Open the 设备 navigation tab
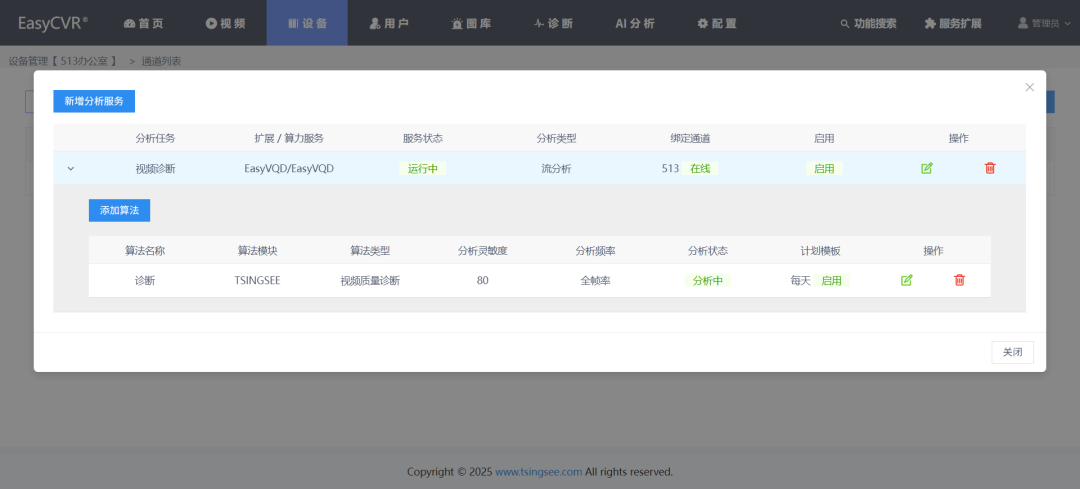This screenshot has height=489, width=1080. pos(307,23)
